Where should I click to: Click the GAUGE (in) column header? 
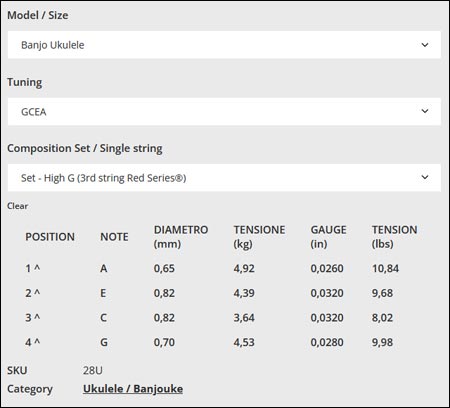328,237
